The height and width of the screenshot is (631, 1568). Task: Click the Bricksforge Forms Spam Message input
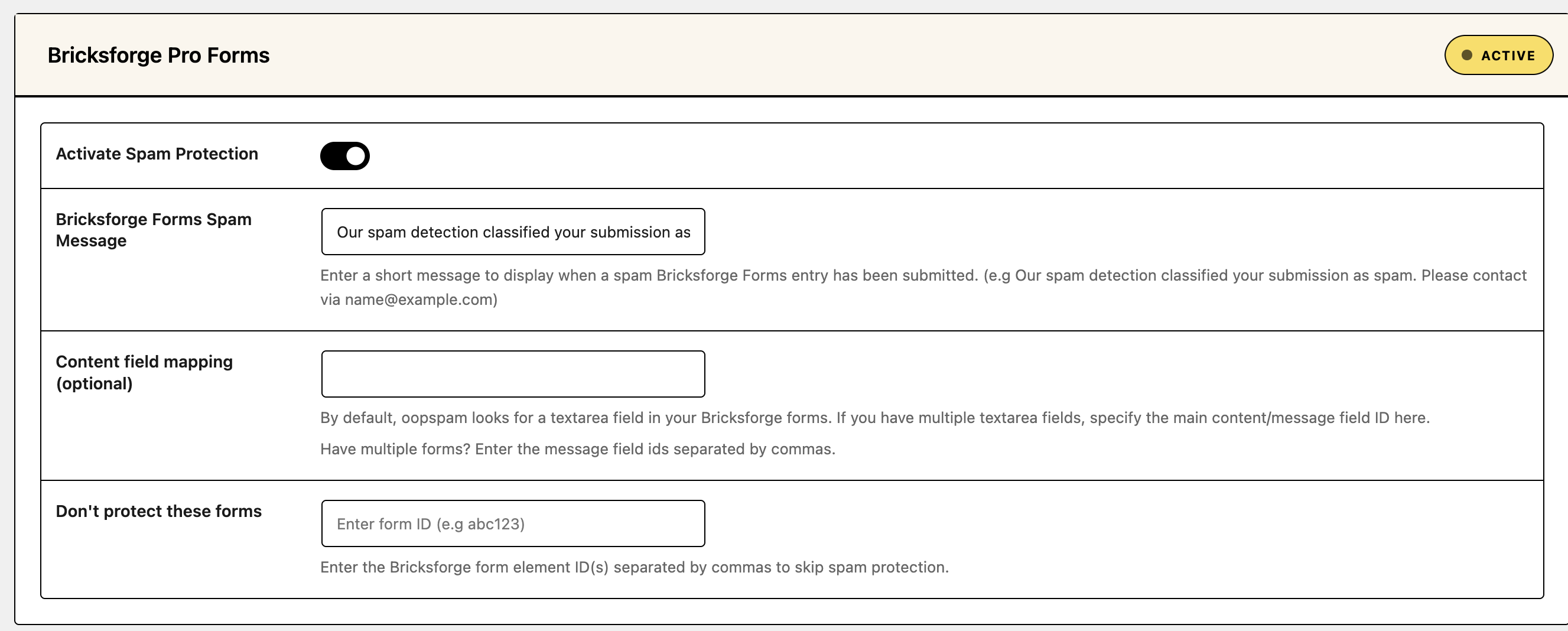pos(513,232)
